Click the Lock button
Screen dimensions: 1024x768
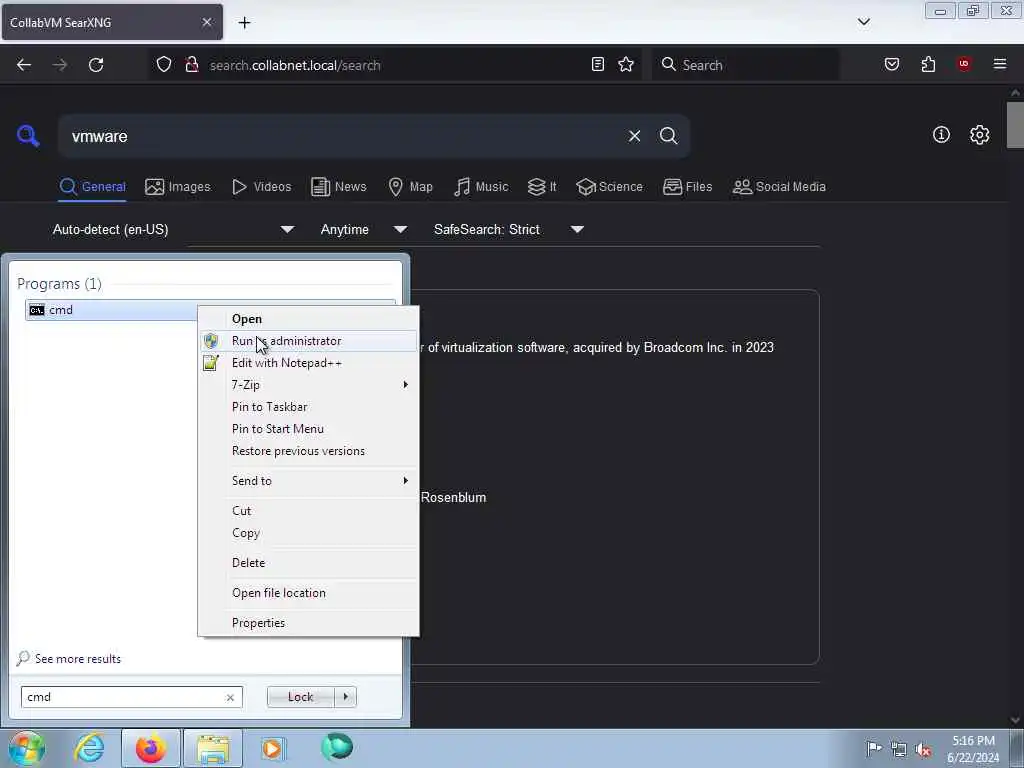tap(300, 697)
